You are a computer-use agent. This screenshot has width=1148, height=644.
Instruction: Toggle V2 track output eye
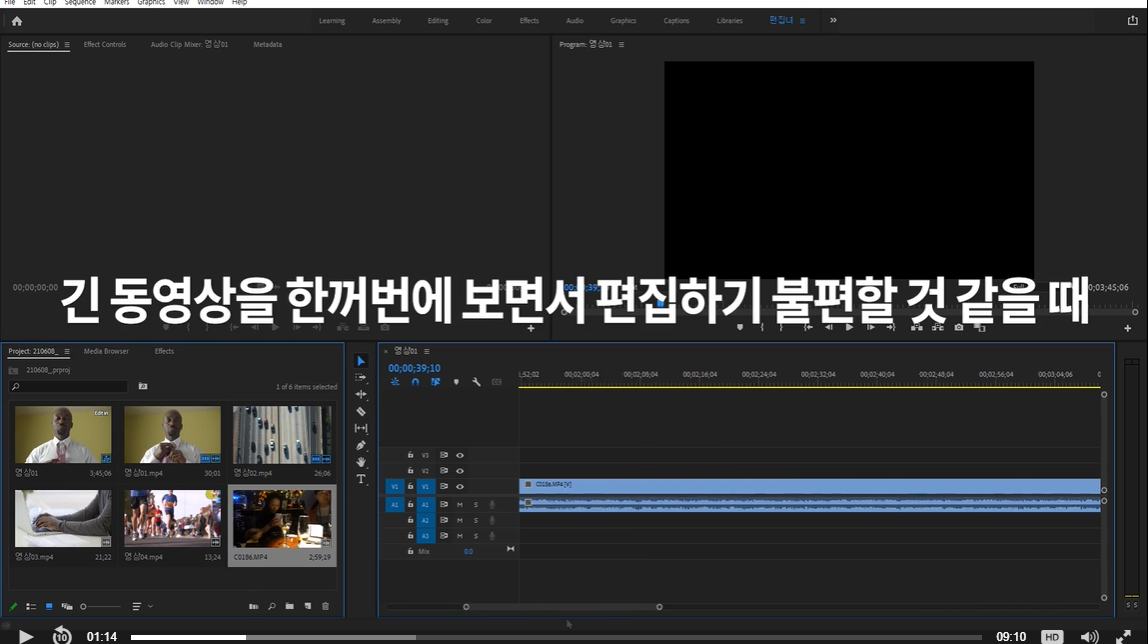(x=460, y=471)
